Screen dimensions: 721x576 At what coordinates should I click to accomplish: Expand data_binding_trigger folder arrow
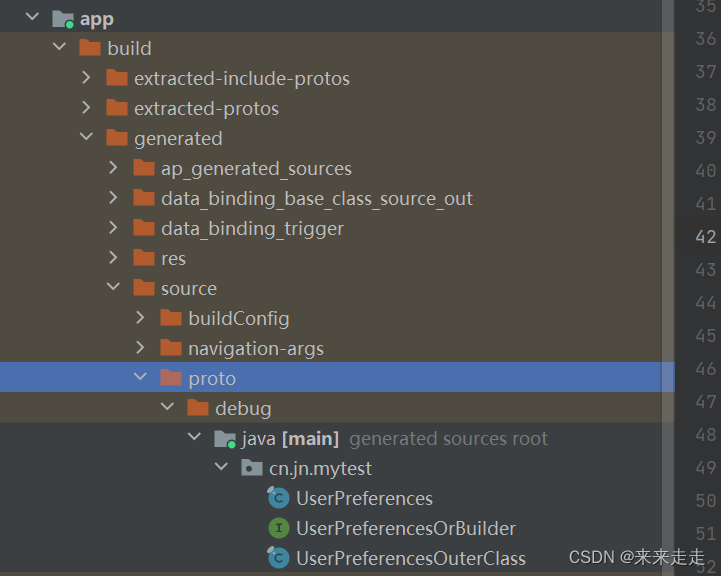pos(113,227)
